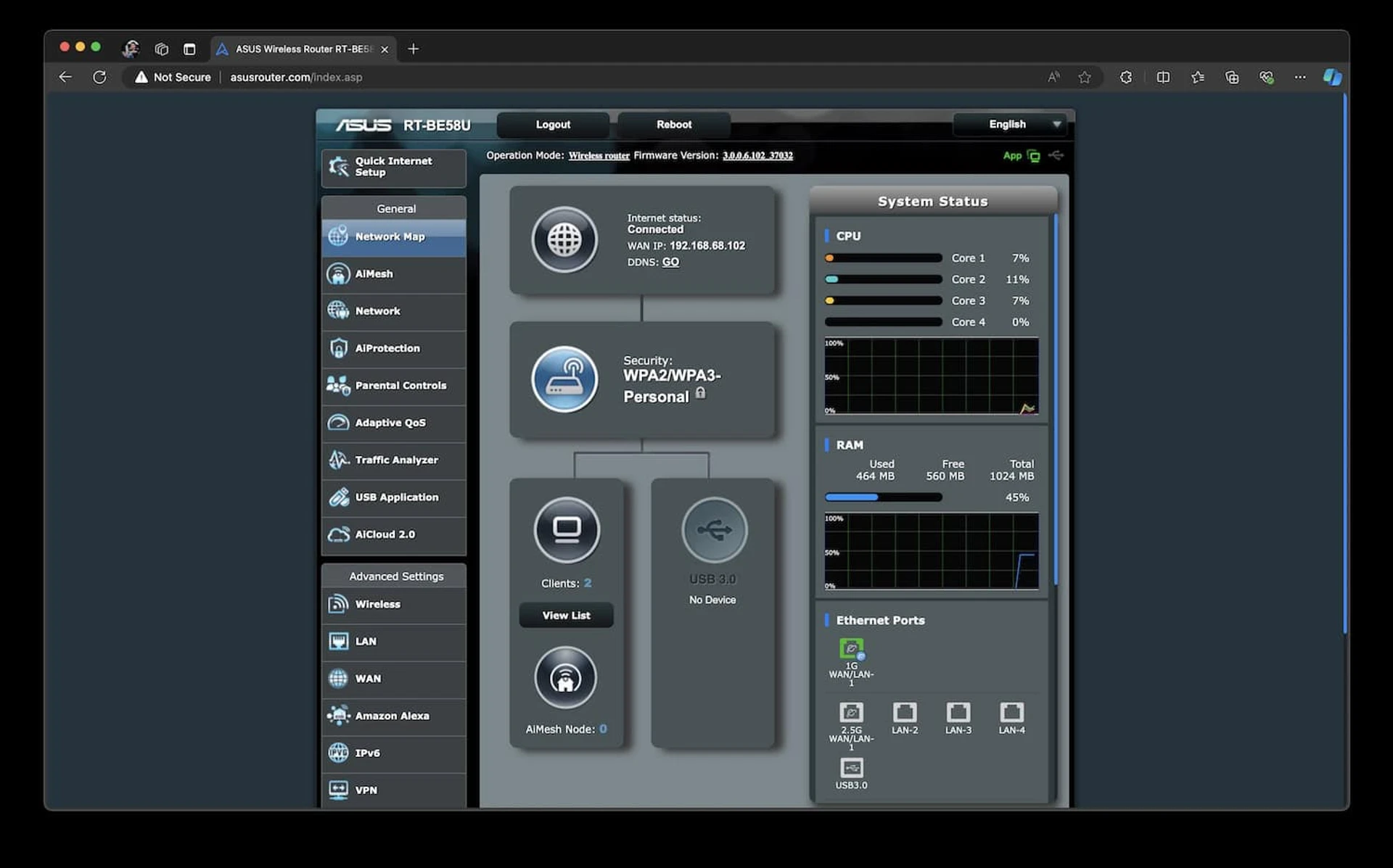
Task: Click the ASUS Wireless Router tab
Action: click(x=303, y=49)
